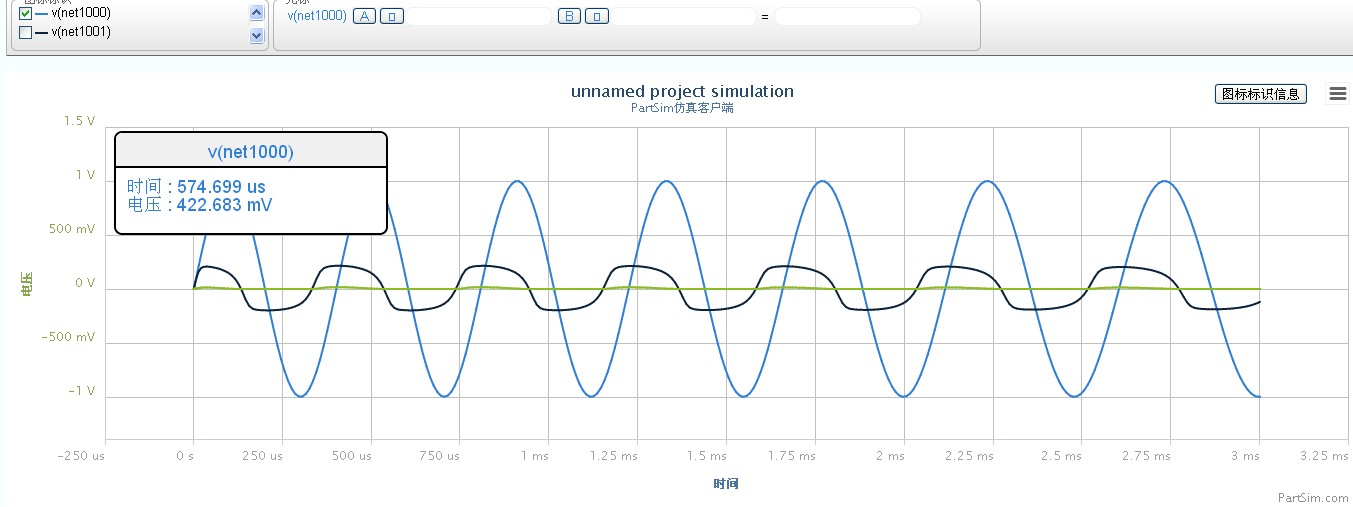Image resolution: width=1353 pixels, height=507 pixels.
Task: Click the 图标标识信息 button
Action: (x=1261, y=94)
